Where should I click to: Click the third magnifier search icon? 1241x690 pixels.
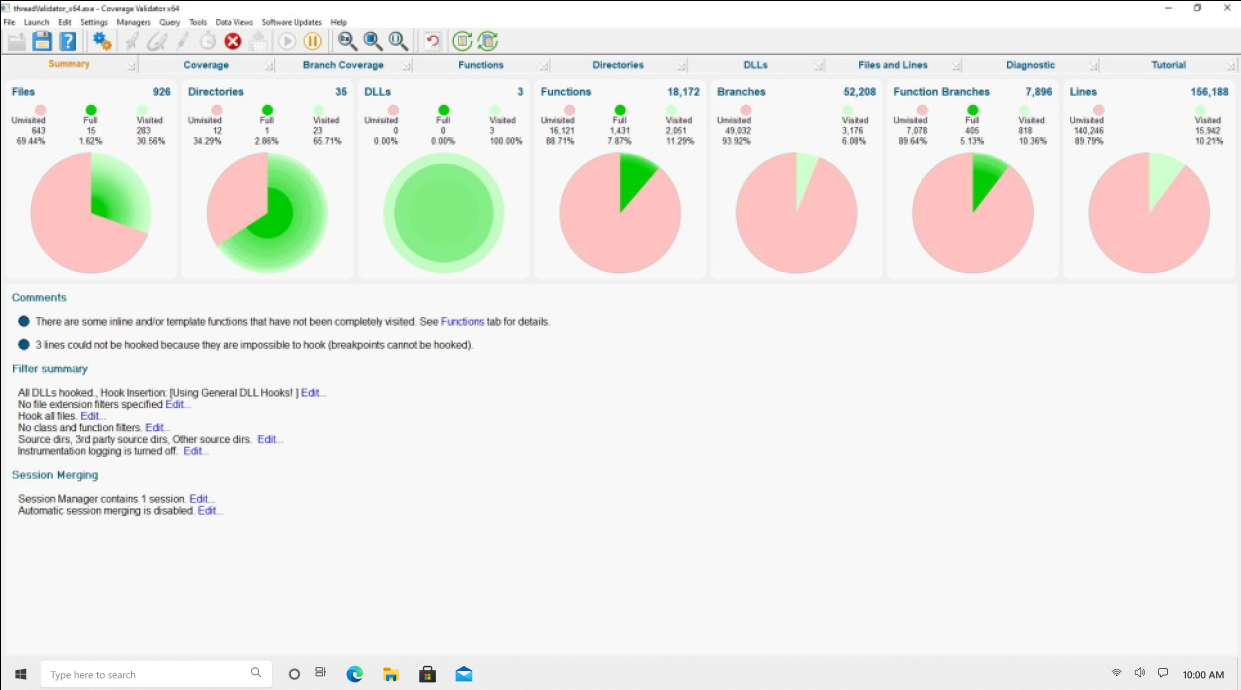point(398,41)
